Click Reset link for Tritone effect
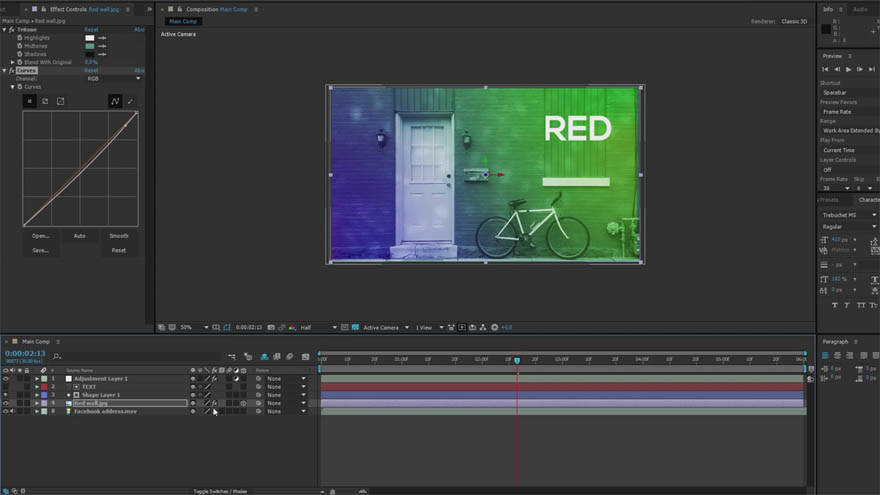 pyautogui.click(x=91, y=29)
